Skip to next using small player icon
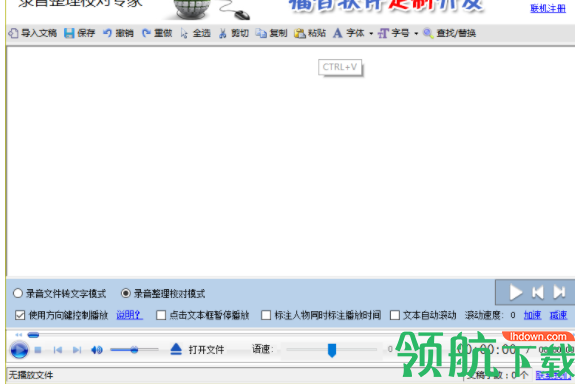 point(77,350)
